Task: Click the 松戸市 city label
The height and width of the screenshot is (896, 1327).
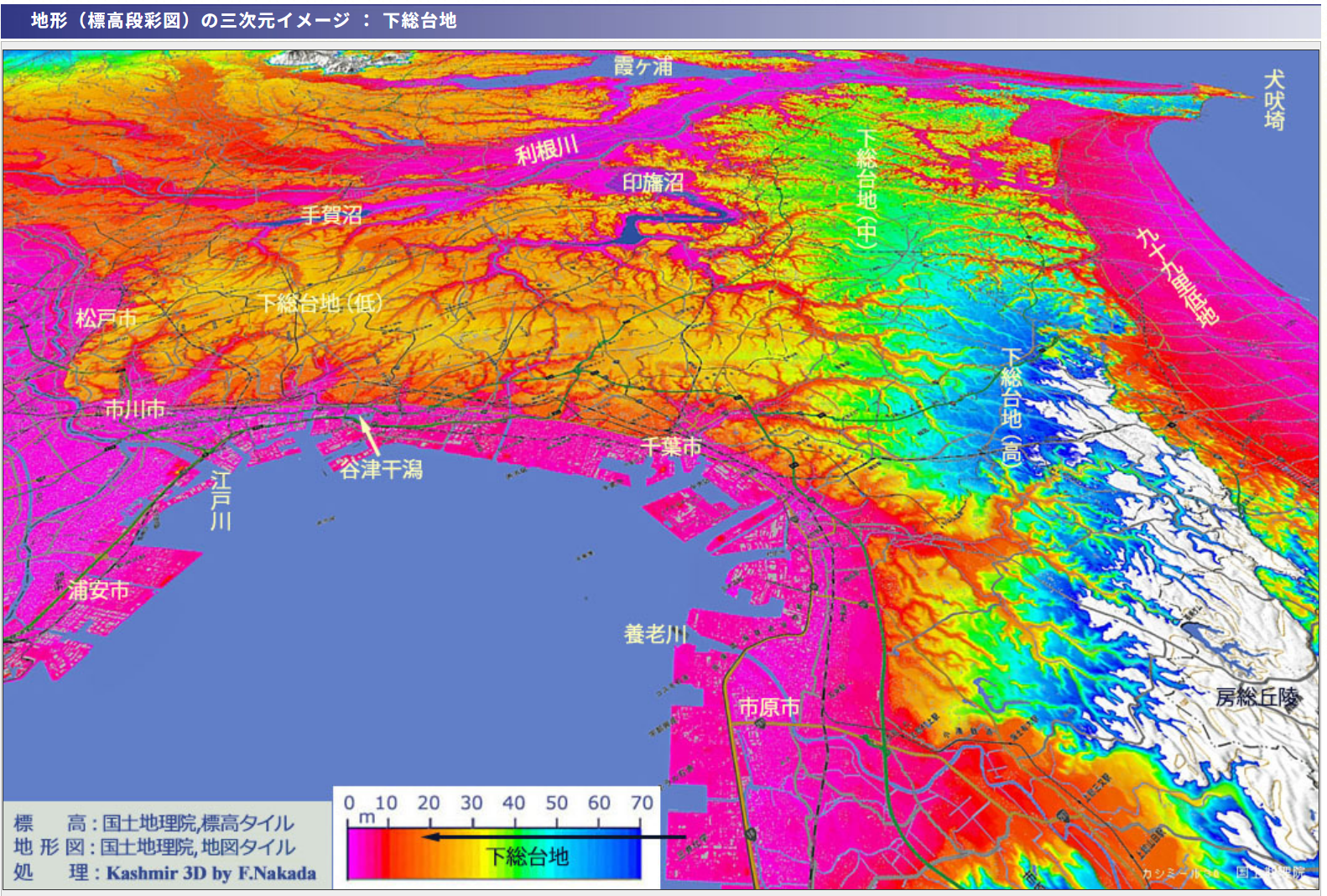Action: [106, 318]
